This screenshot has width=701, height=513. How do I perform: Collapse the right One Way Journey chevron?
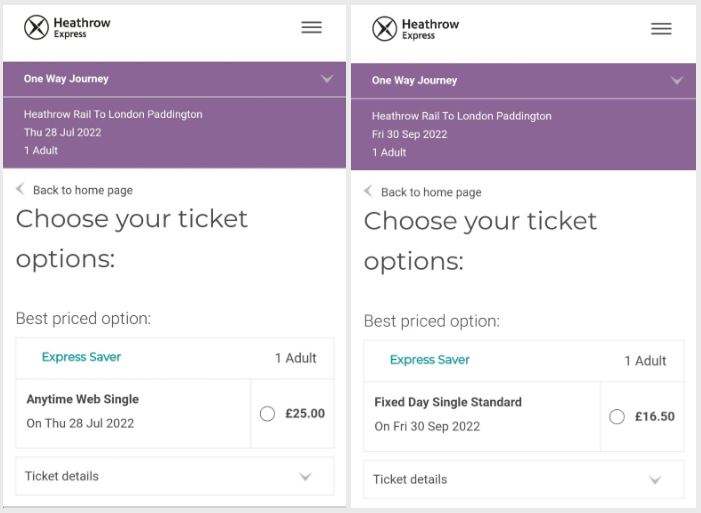(677, 80)
